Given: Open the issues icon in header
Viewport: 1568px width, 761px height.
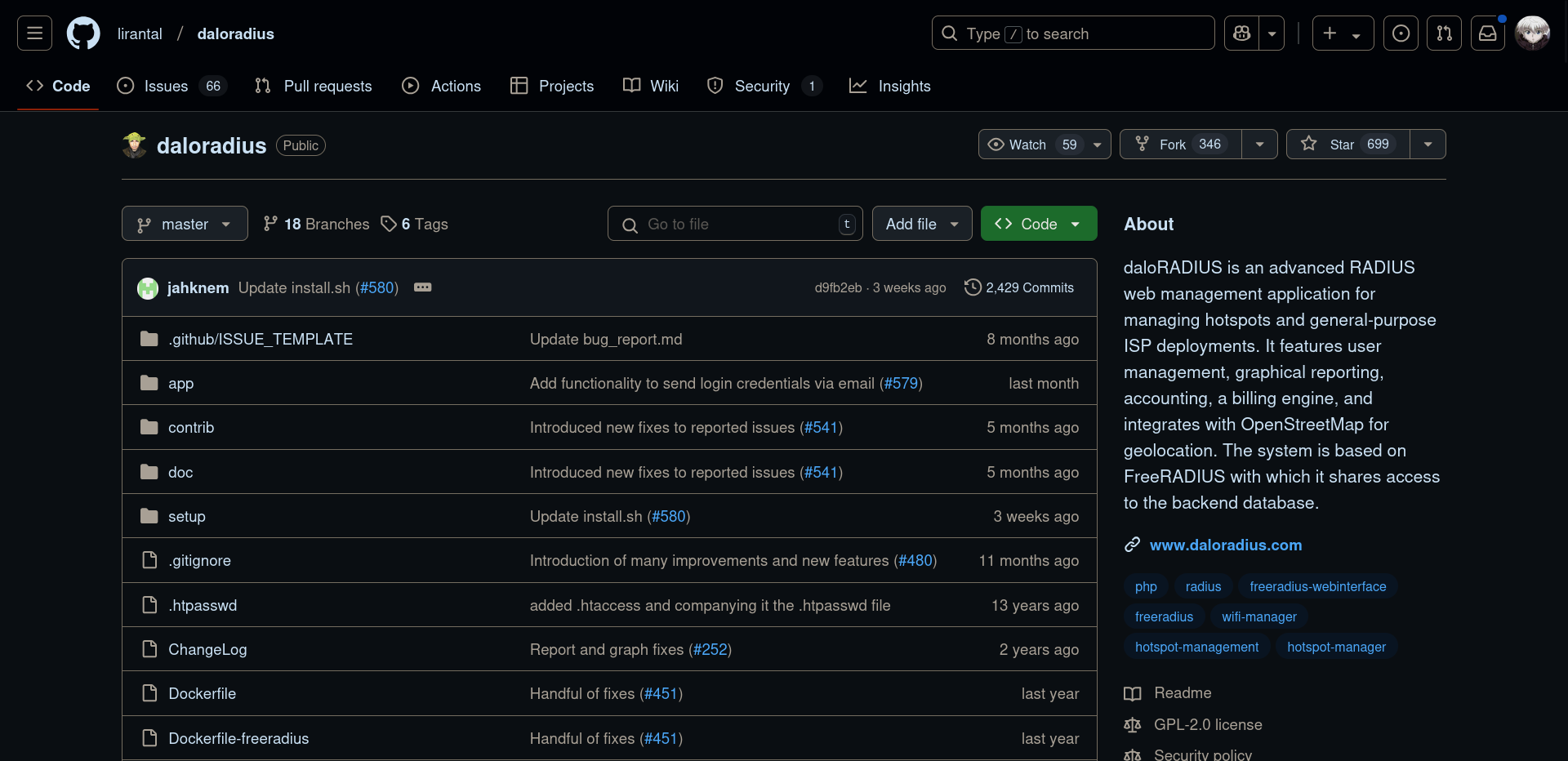Looking at the screenshot, I should pos(1401,33).
